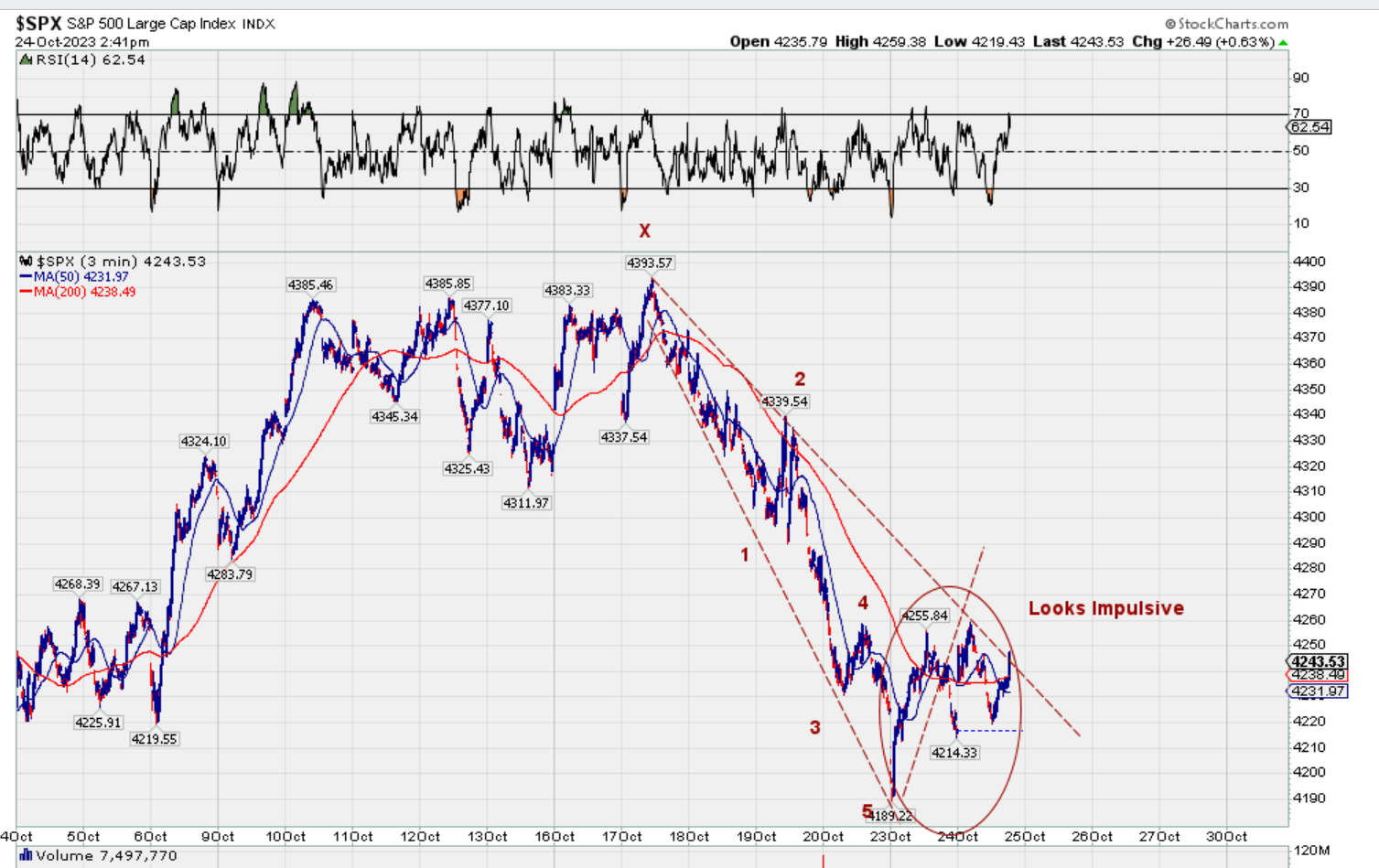The height and width of the screenshot is (868, 1379).
Task: Click the blue MA(50) legend line marker
Action: click(26, 276)
